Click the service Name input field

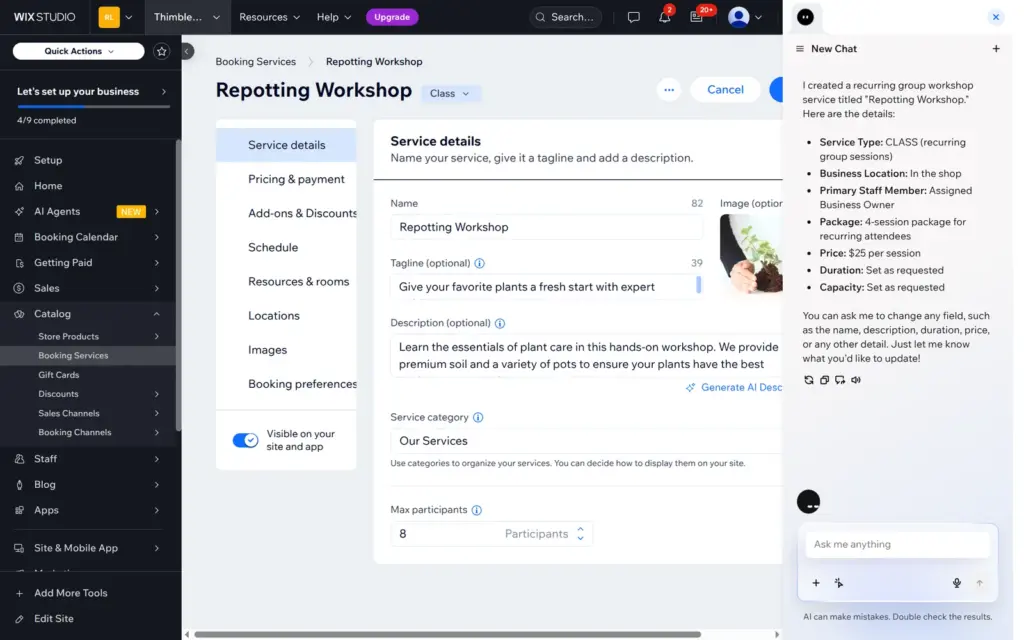[546, 227]
